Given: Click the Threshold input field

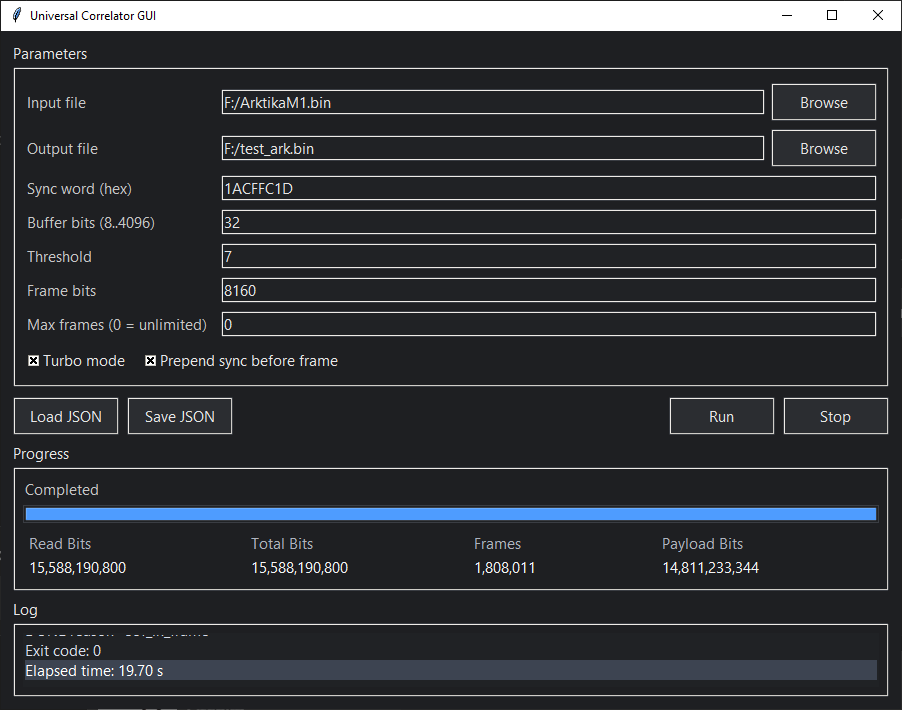Looking at the screenshot, I should pyautogui.click(x=549, y=256).
